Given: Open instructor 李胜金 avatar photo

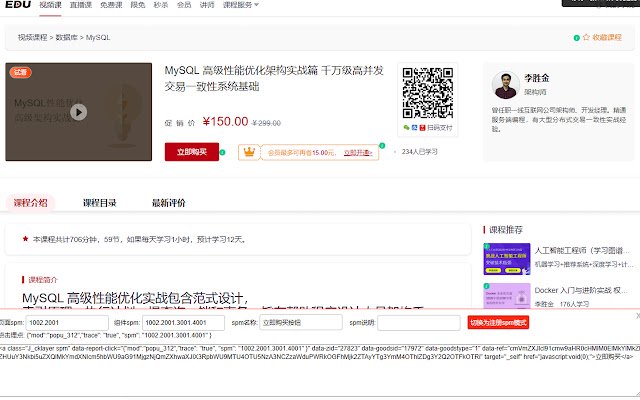Looking at the screenshot, I should 506,85.
